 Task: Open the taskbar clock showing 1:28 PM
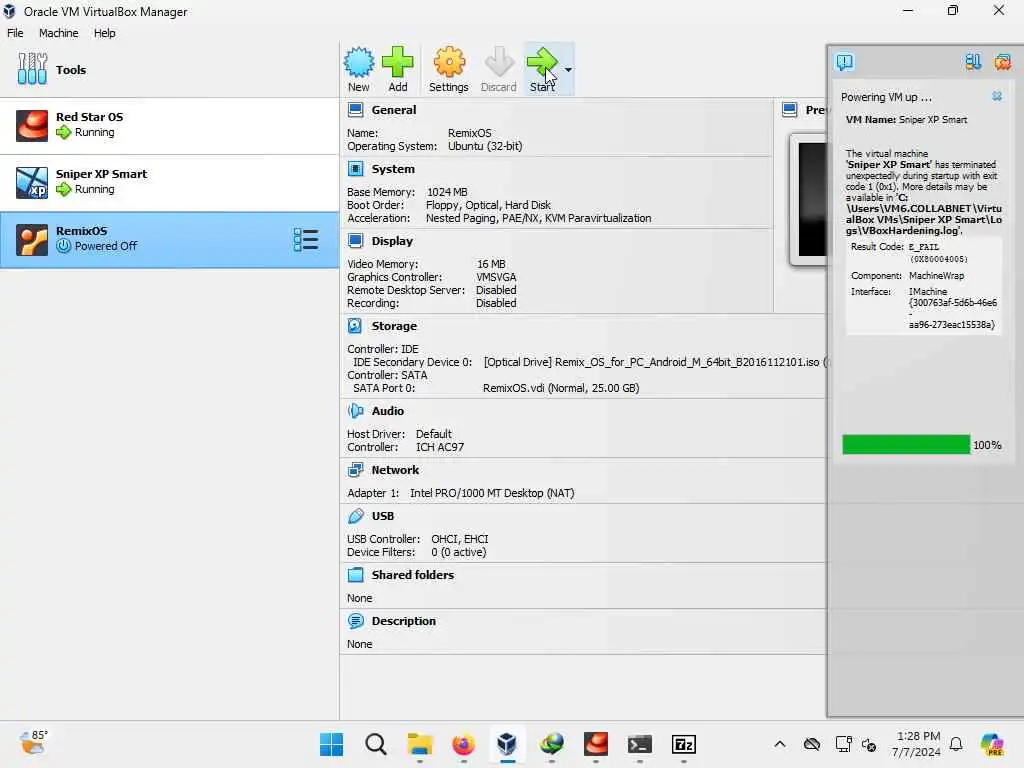(x=918, y=744)
